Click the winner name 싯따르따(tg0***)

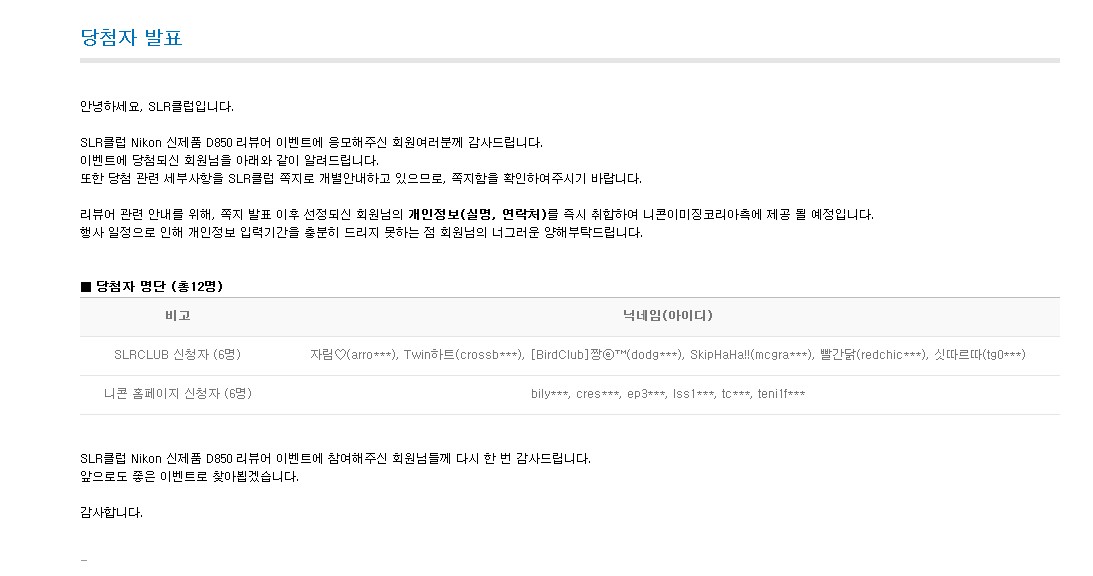tap(979, 355)
